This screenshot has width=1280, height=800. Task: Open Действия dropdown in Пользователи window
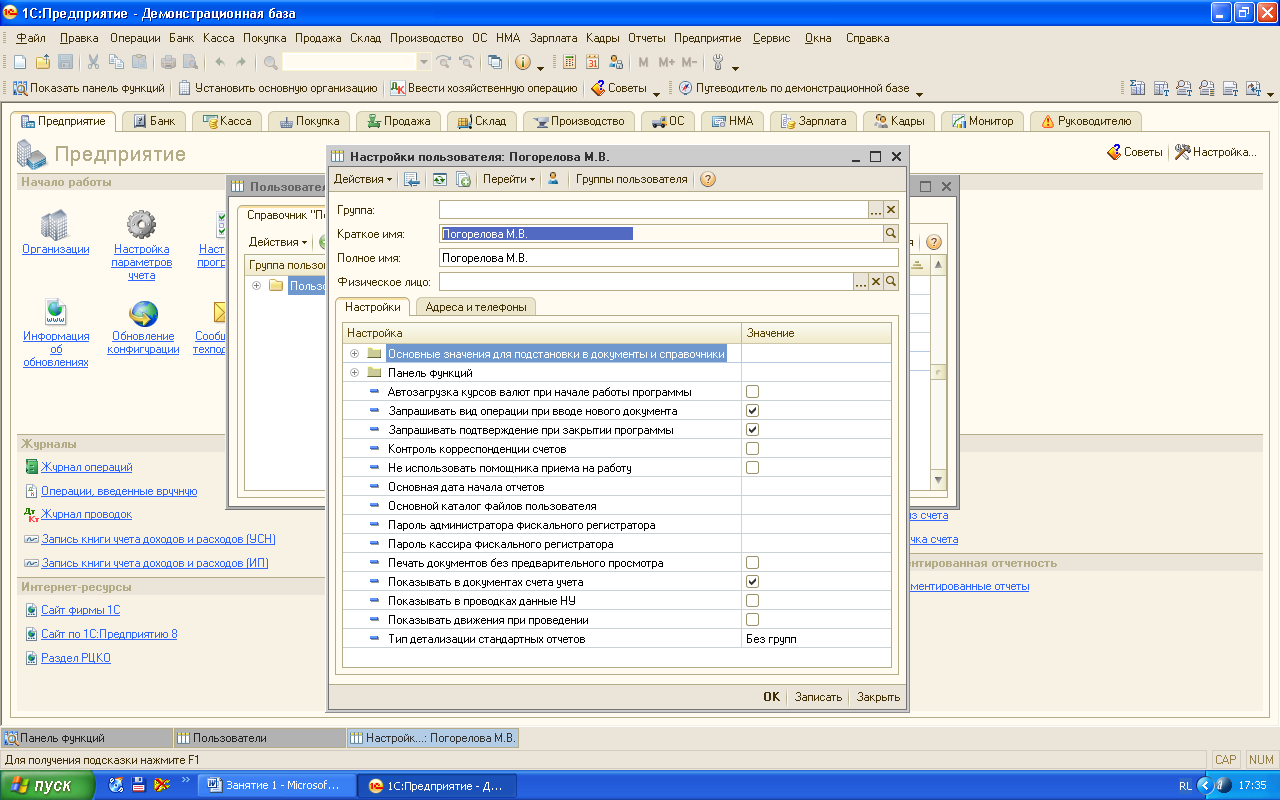coord(278,242)
